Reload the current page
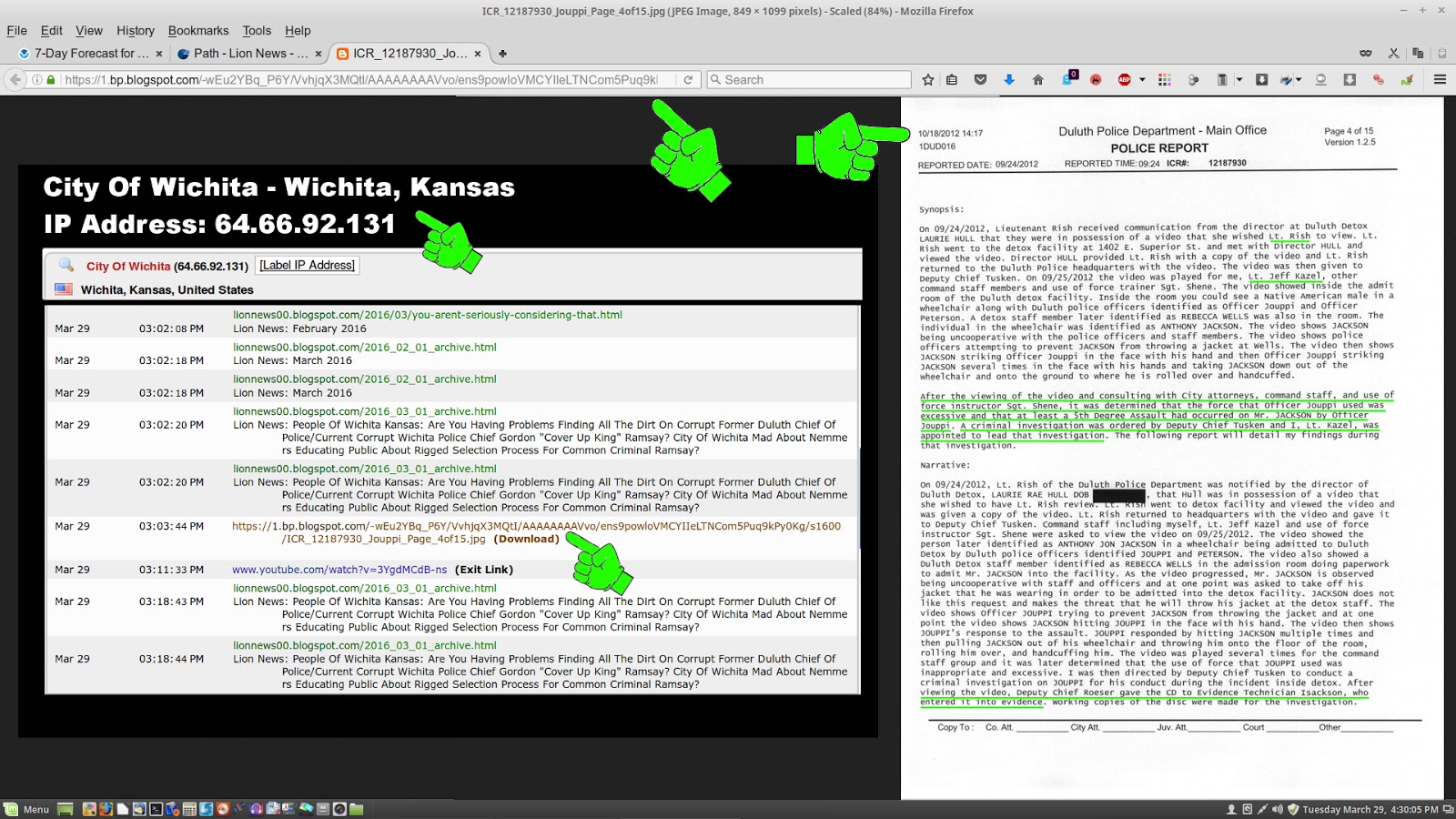Image resolution: width=1456 pixels, height=819 pixels. (x=688, y=80)
